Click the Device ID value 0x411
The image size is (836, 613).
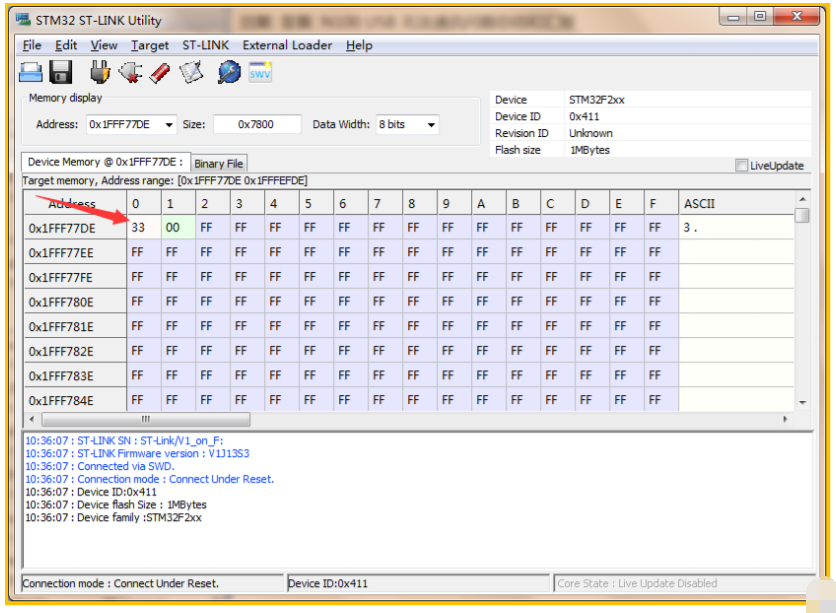coord(584,116)
